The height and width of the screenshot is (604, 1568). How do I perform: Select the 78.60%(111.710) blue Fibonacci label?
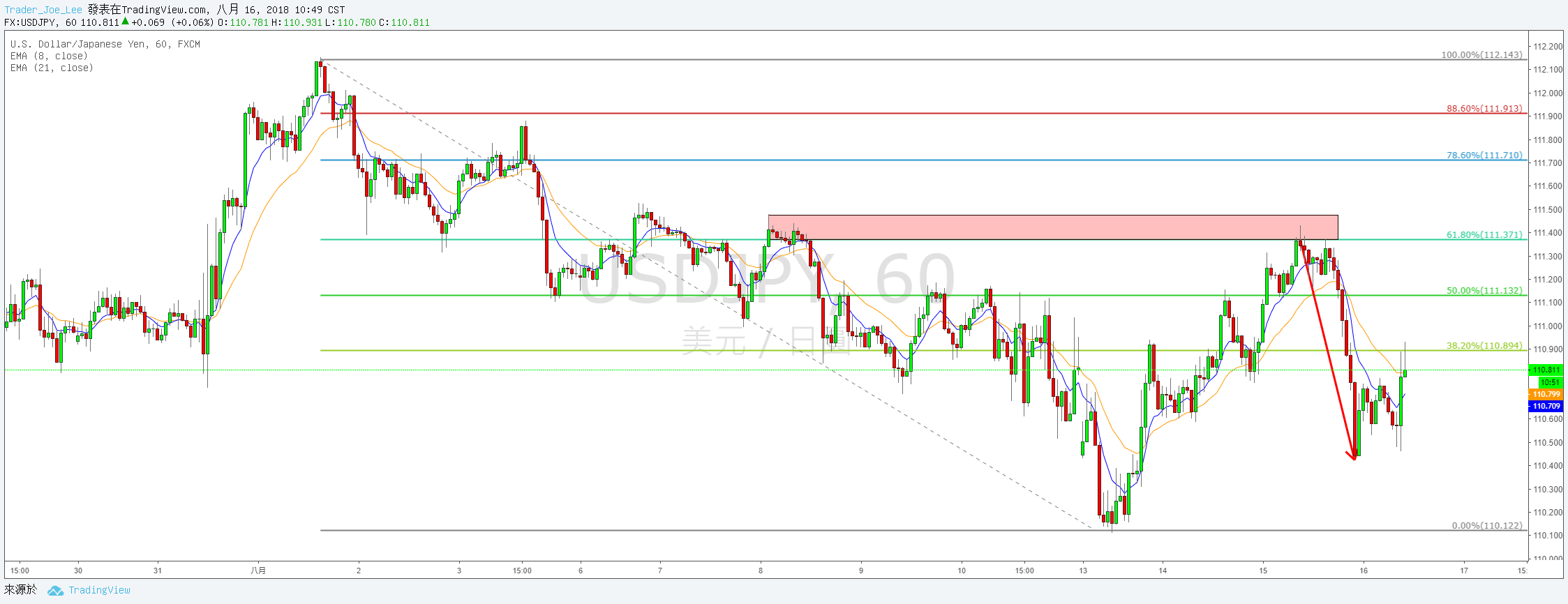[1484, 155]
